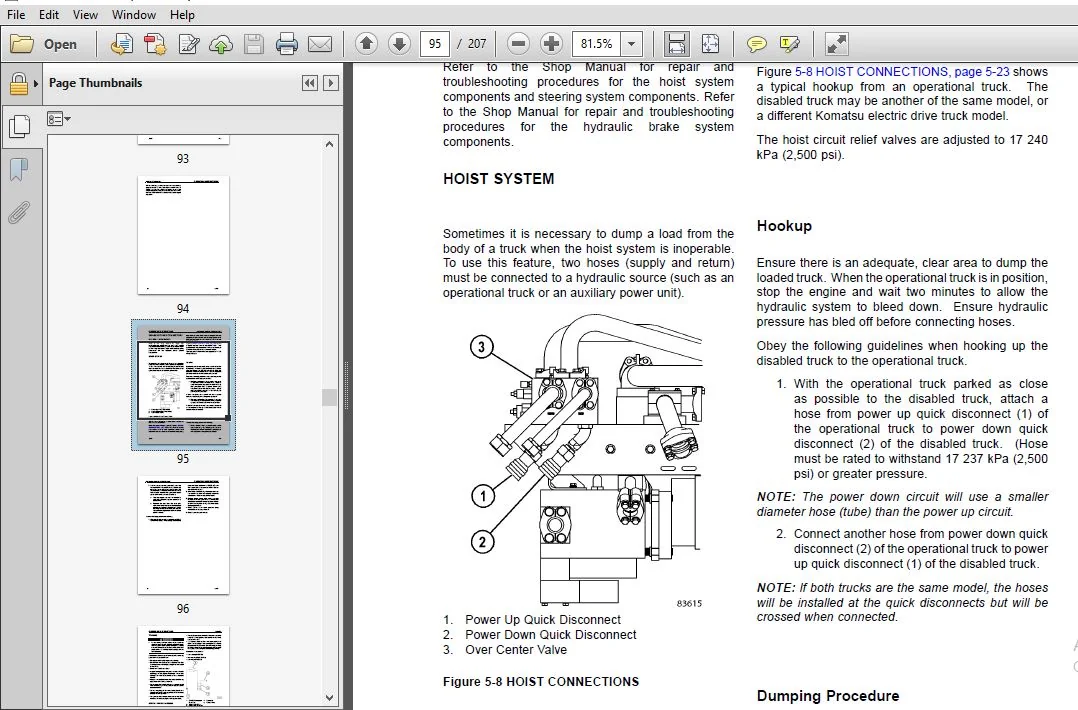Click the Fit Width scrolling icon
Image resolution: width=1078 pixels, height=710 pixels.
click(x=676, y=44)
